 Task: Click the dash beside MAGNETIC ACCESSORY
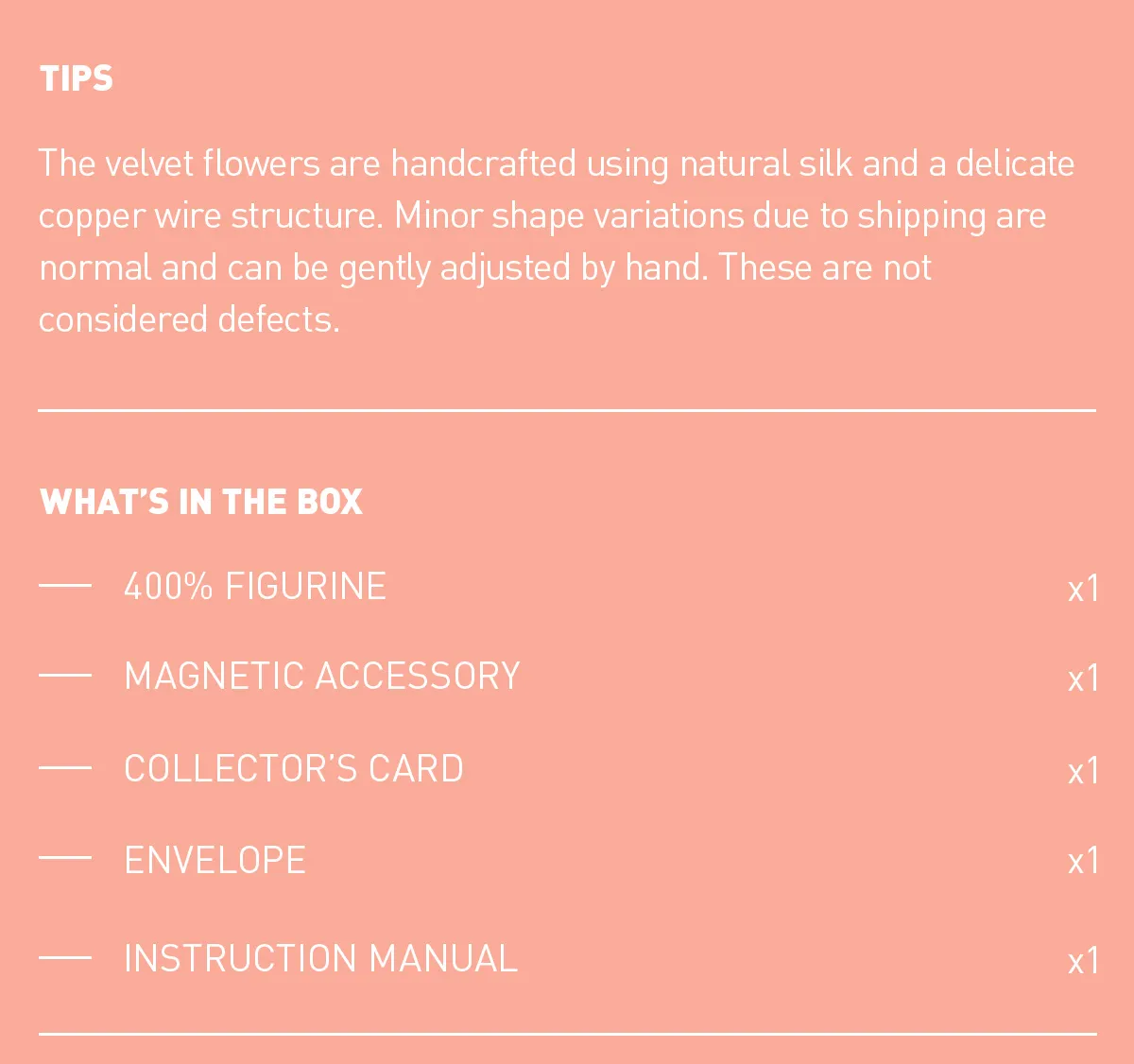(65, 676)
